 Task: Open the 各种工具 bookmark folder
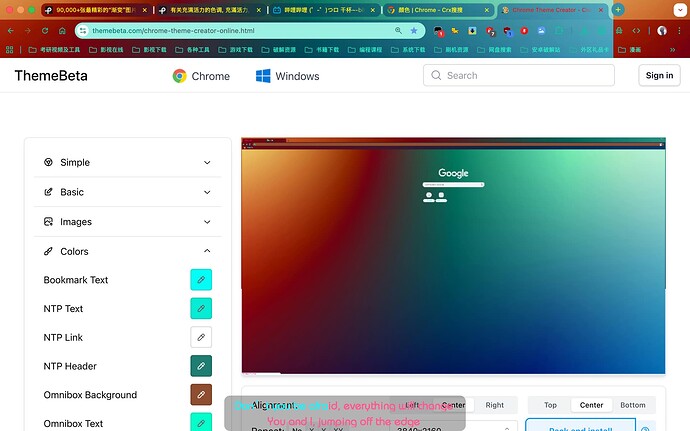pyautogui.click(x=192, y=50)
